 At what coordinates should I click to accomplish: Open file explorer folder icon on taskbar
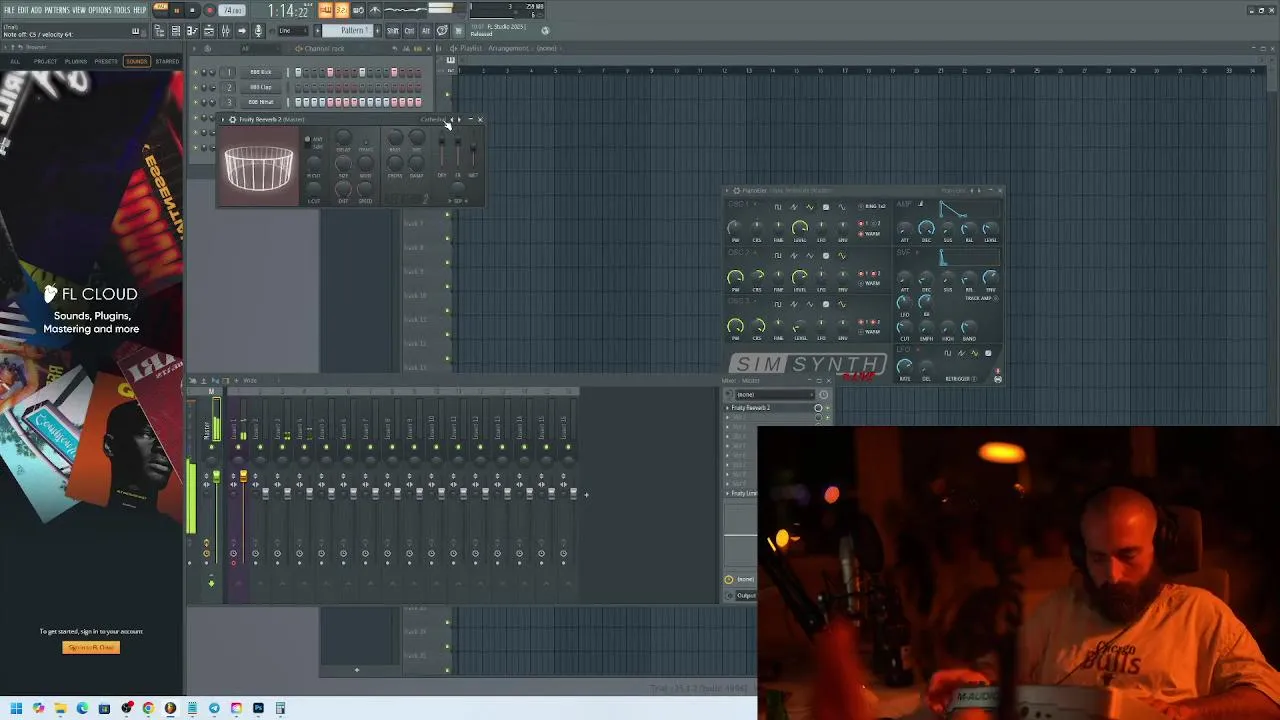pyautogui.click(x=60, y=708)
